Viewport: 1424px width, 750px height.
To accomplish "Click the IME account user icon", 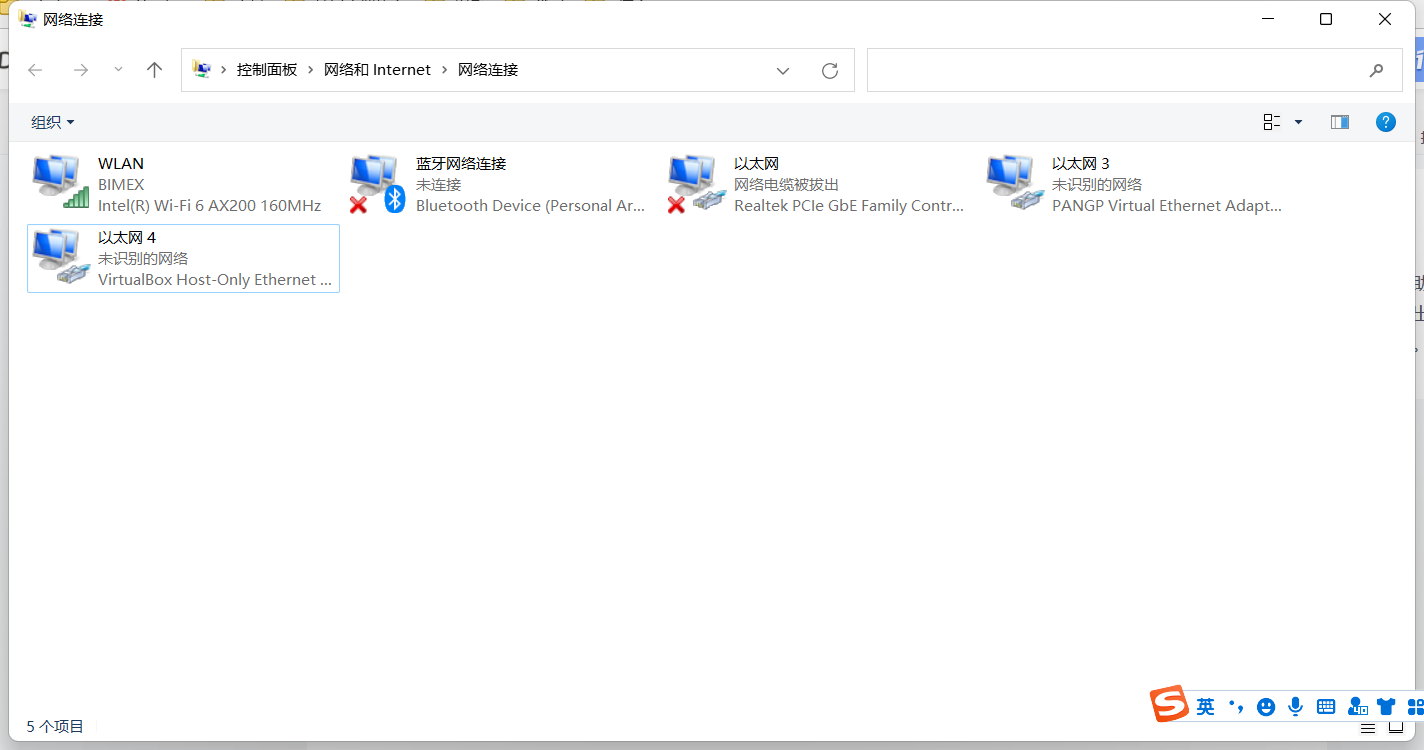I will click(x=1357, y=707).
